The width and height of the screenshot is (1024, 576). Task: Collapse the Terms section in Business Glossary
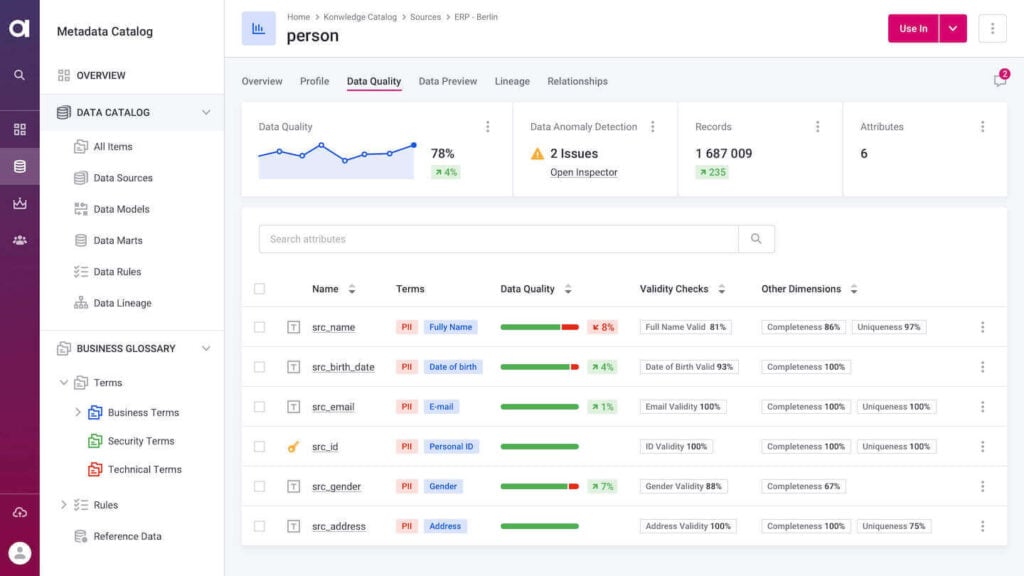(x=64, y=382)
